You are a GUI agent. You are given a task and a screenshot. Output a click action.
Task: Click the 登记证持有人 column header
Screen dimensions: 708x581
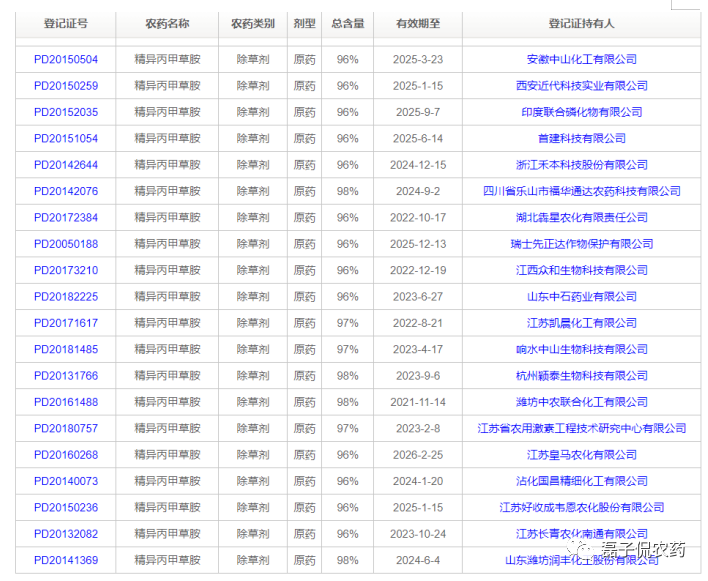[582, 24]
